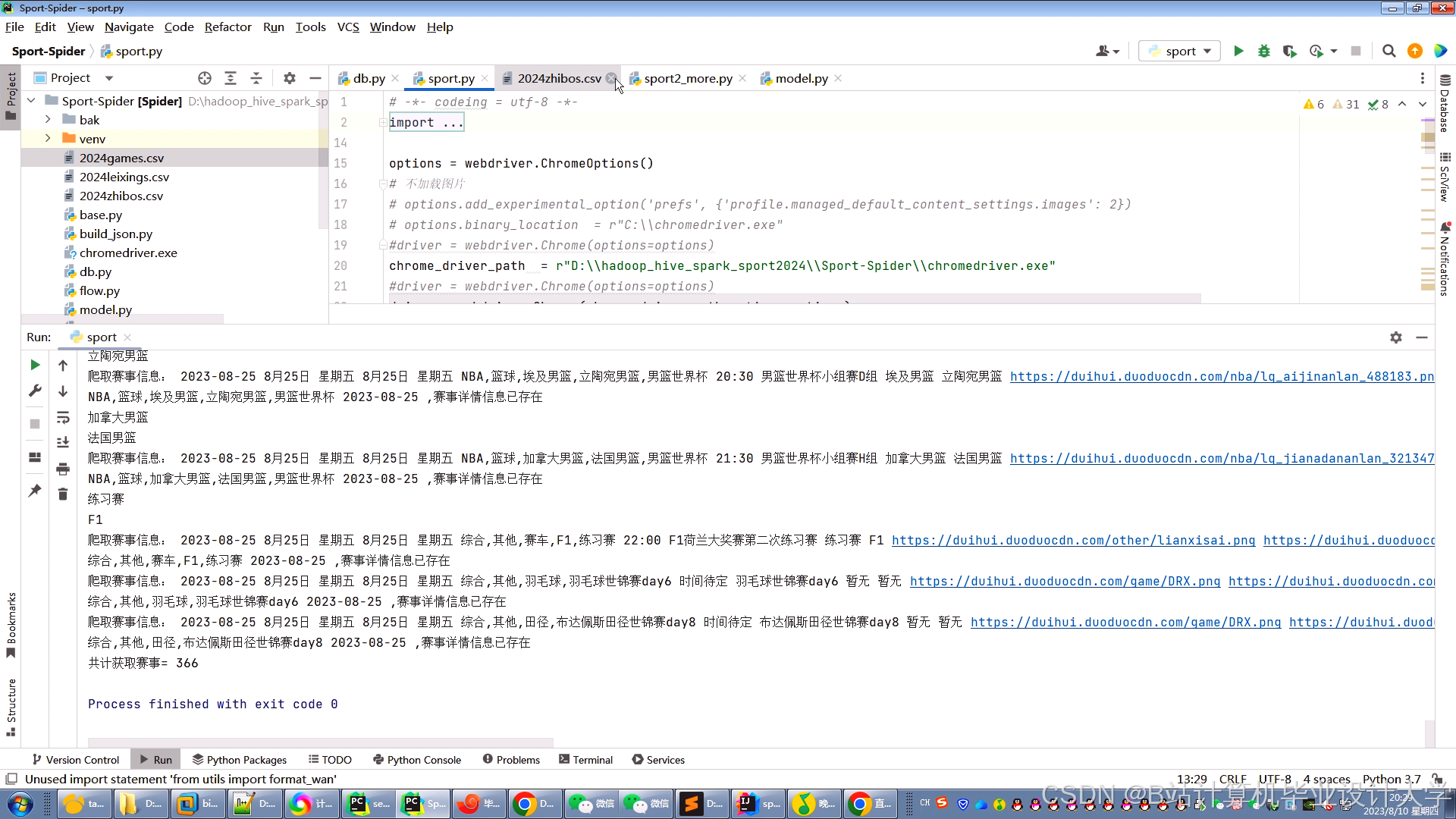
Task: Click the rerun button in the Run panel
Action: [35, 365]
